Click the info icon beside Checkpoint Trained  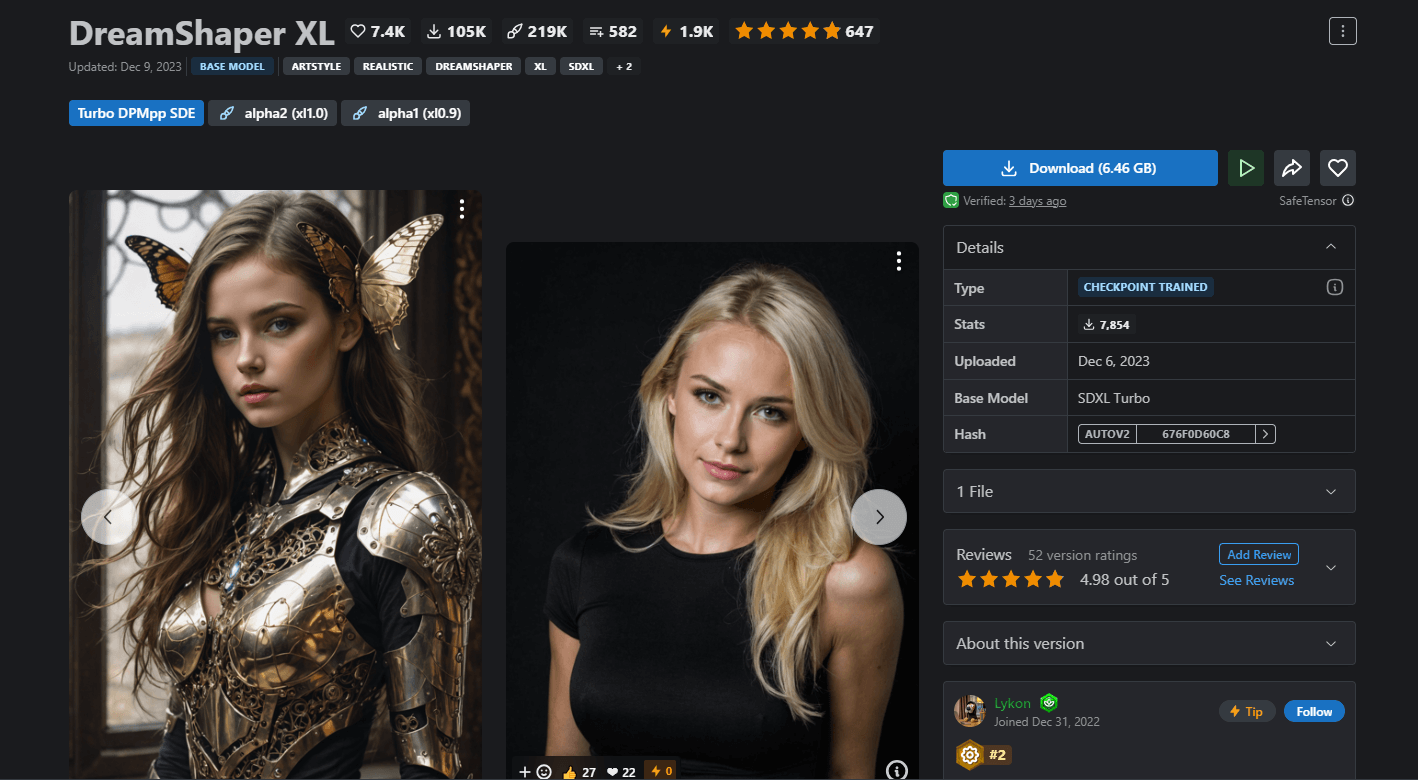[x=1334, y=288]
